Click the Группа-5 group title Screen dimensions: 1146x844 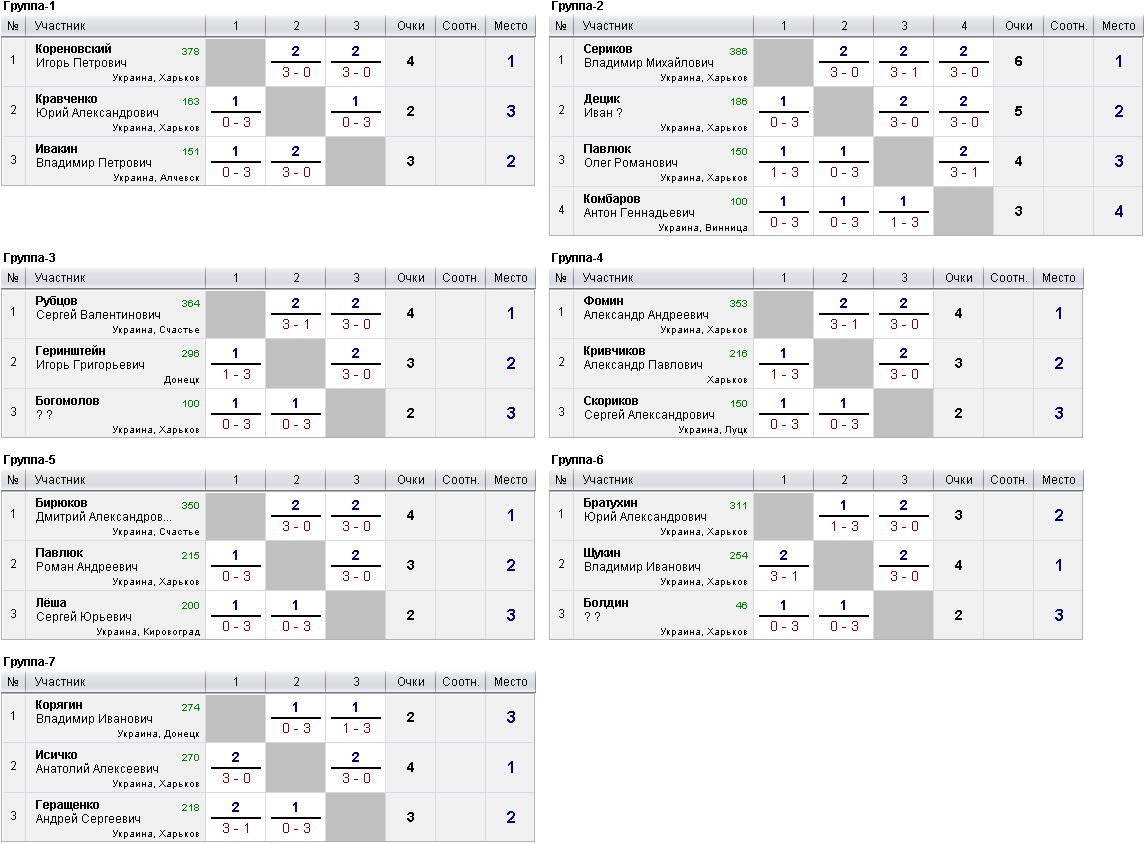(29, 460)
